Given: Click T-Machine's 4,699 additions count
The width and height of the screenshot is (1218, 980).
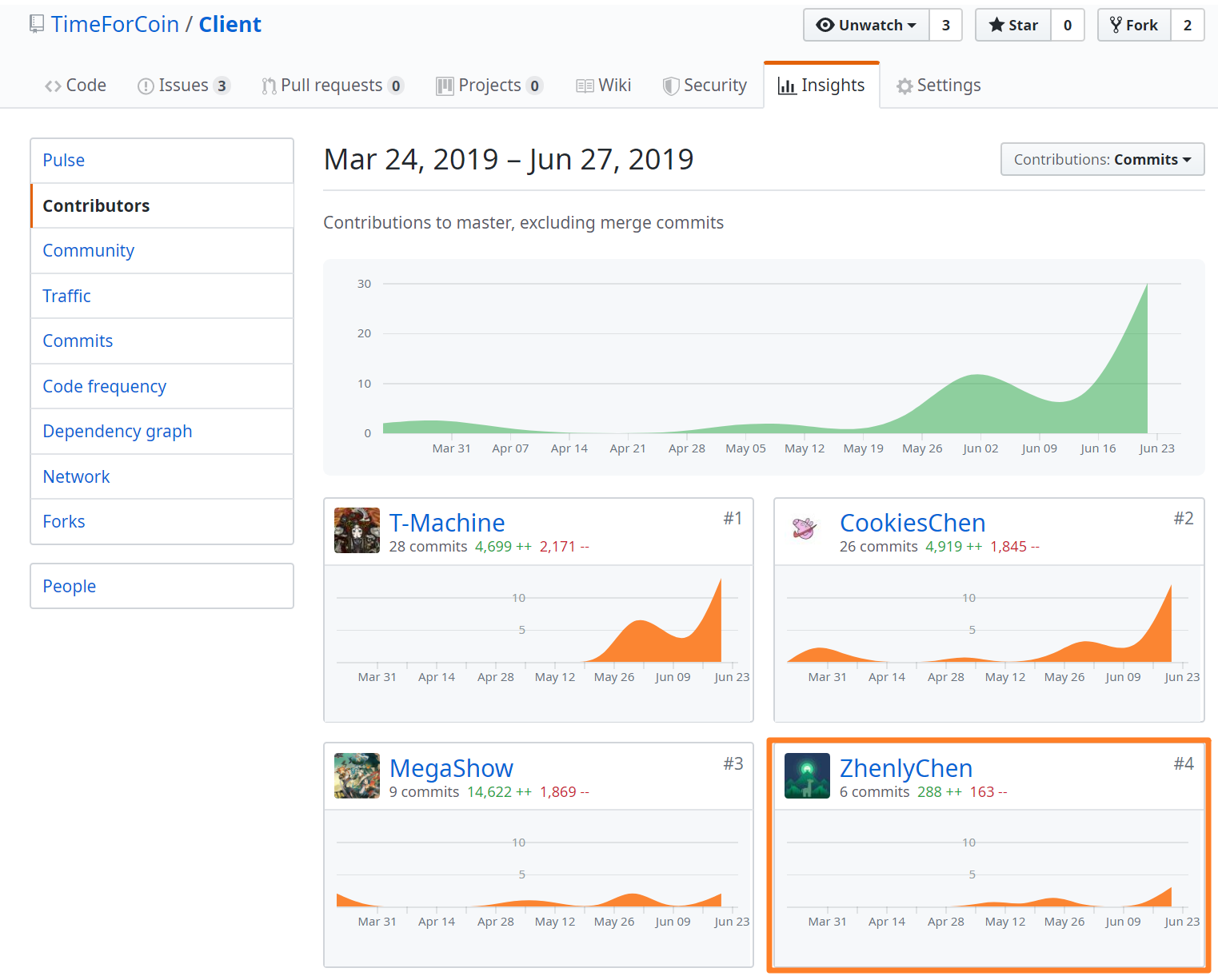Looking at the screenshot, I should pos(503,547).
